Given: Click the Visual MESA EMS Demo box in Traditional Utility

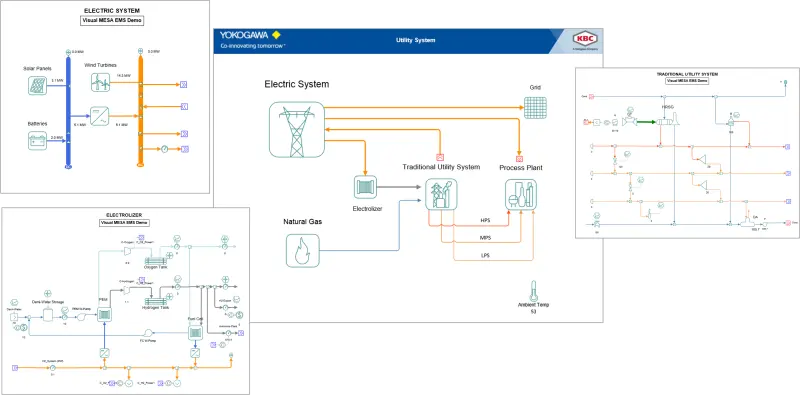Looking at the screenshot, I should (x=687, y=81).
